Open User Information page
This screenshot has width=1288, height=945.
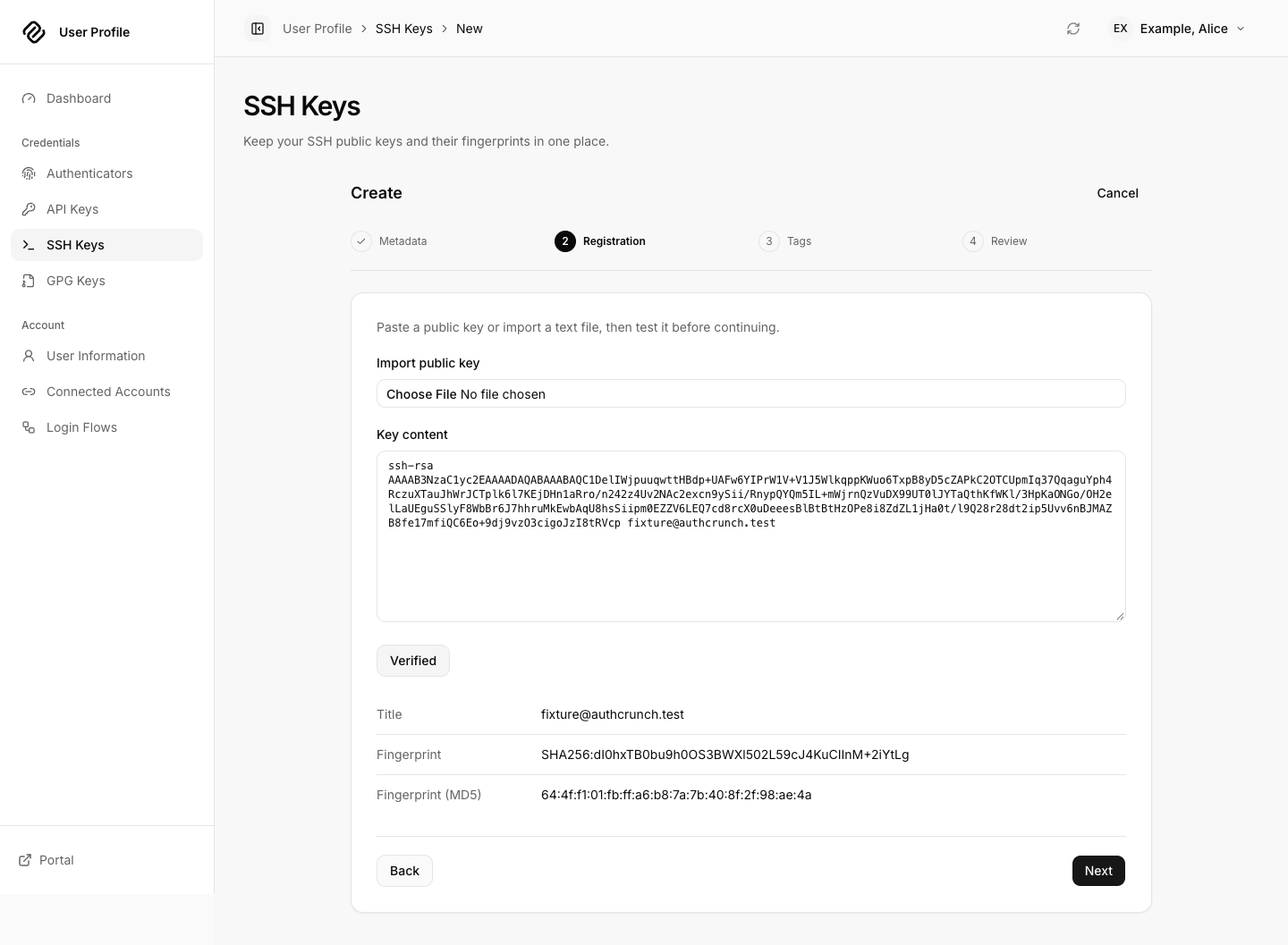point(106,356)
